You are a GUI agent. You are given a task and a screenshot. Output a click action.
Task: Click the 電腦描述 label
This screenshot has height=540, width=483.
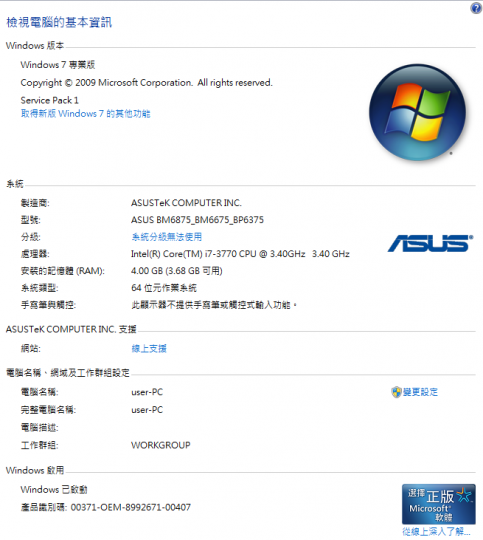coord(39,428)
